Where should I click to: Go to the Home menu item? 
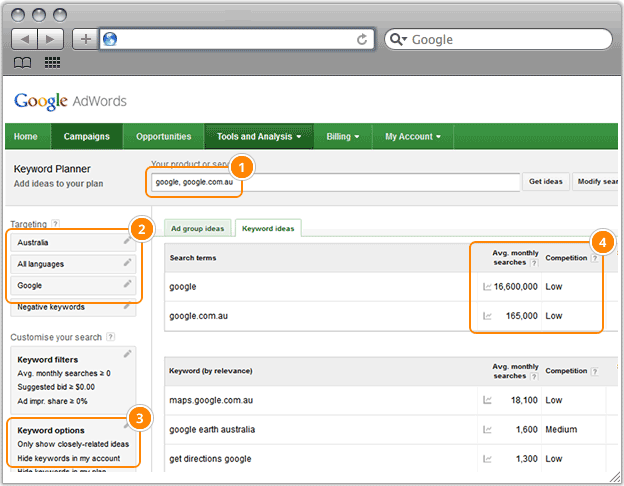point(26,137)
